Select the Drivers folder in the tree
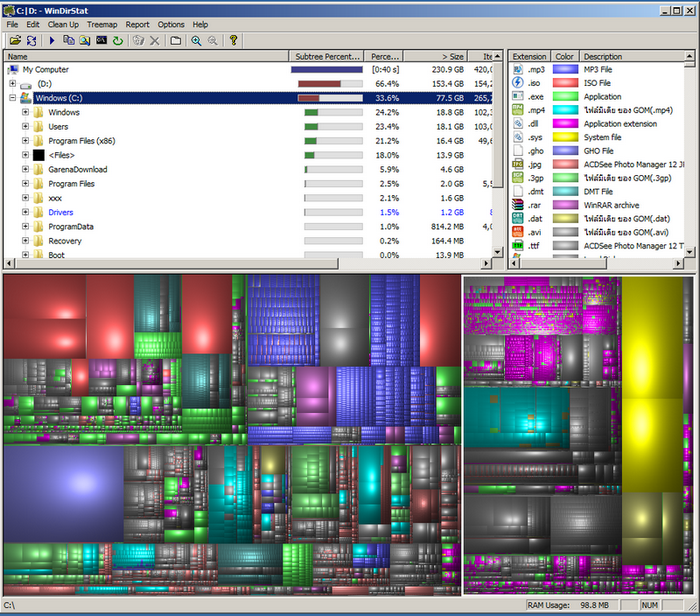Screen dimensions: 700x616 tap(60, 212)
